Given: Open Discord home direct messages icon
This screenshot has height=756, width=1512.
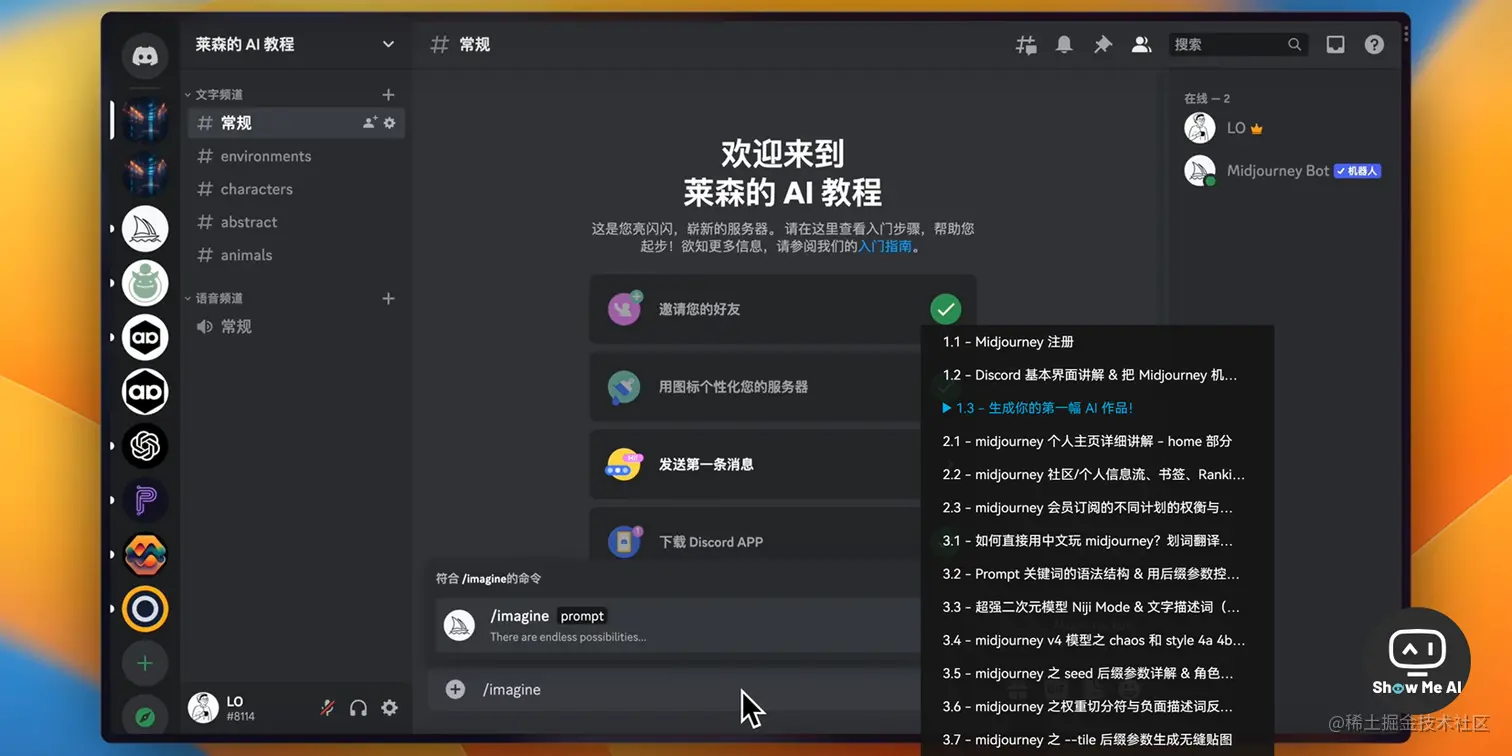Looking at the screenshot, I should (145, 57).
